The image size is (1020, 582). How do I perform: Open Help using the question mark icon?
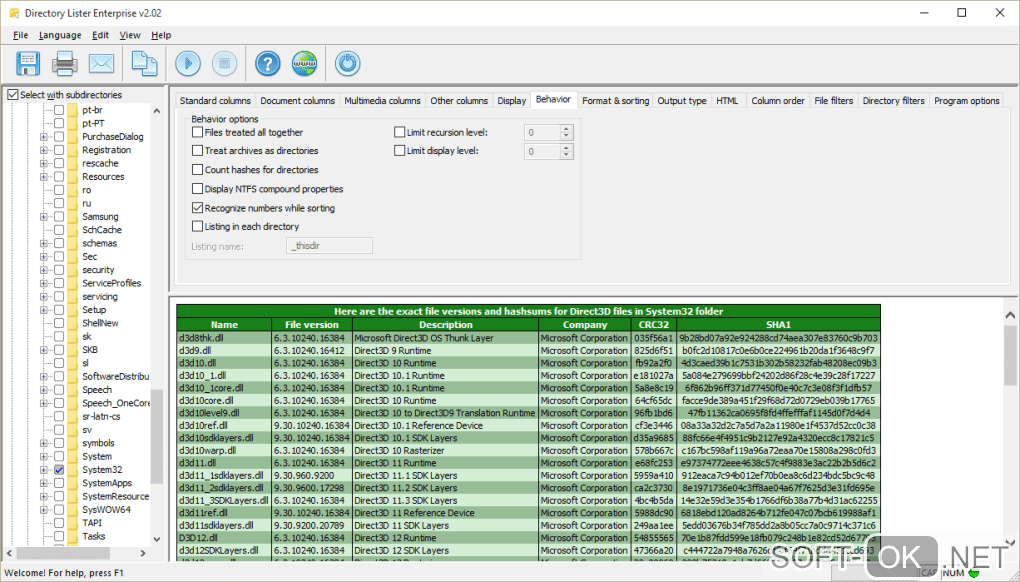(266, 63)
